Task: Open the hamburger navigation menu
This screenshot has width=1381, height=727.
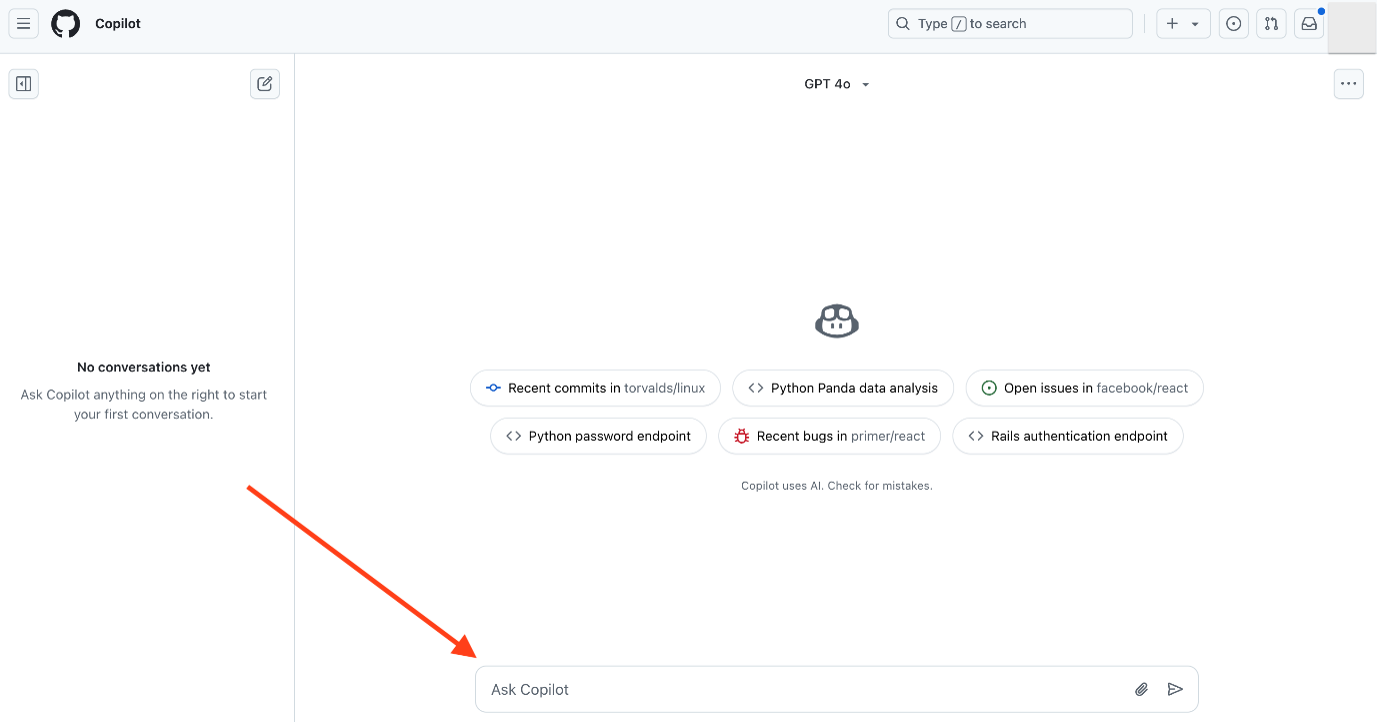Action: pos(24,24)
